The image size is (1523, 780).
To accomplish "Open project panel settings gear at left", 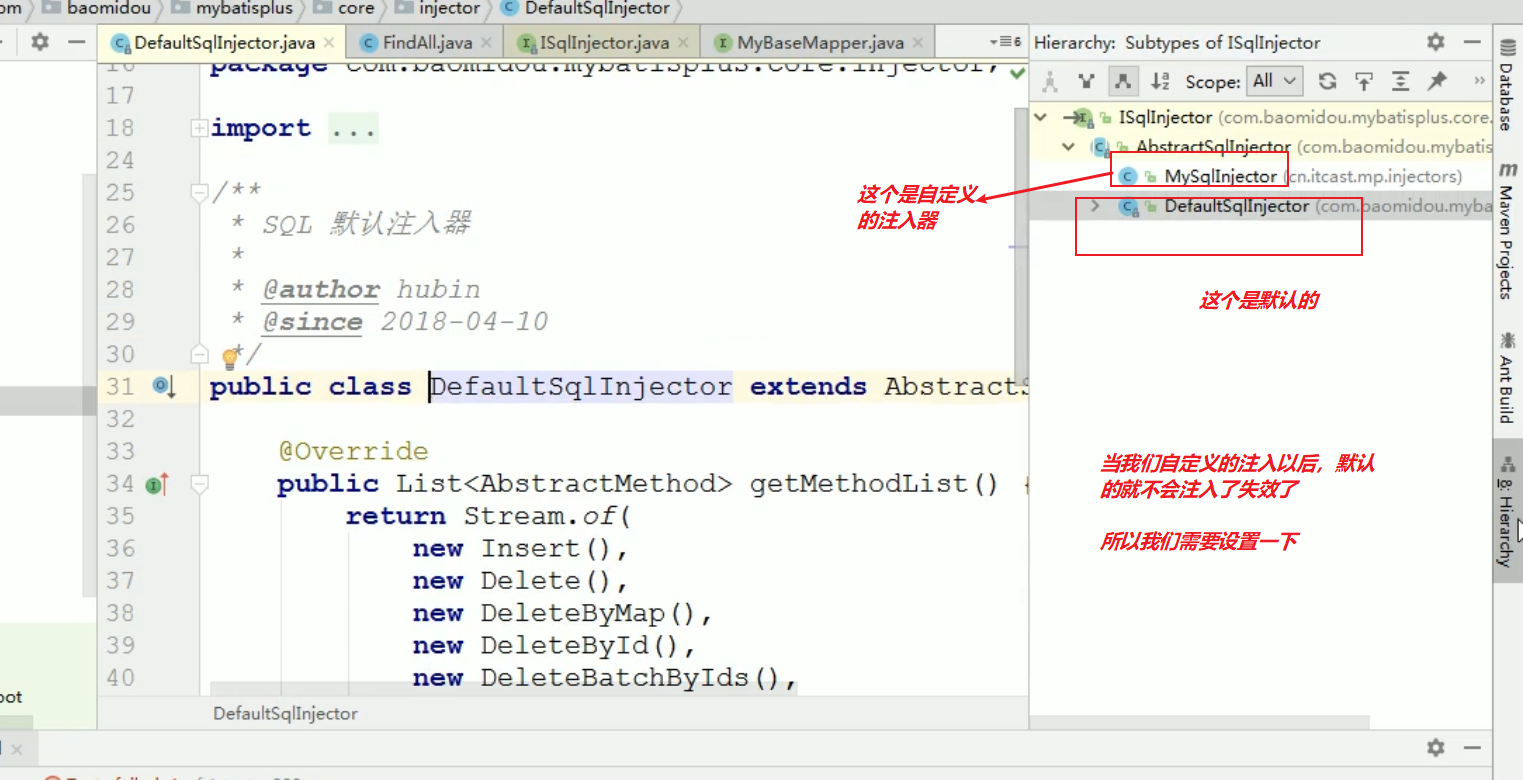I will [39, 42].
